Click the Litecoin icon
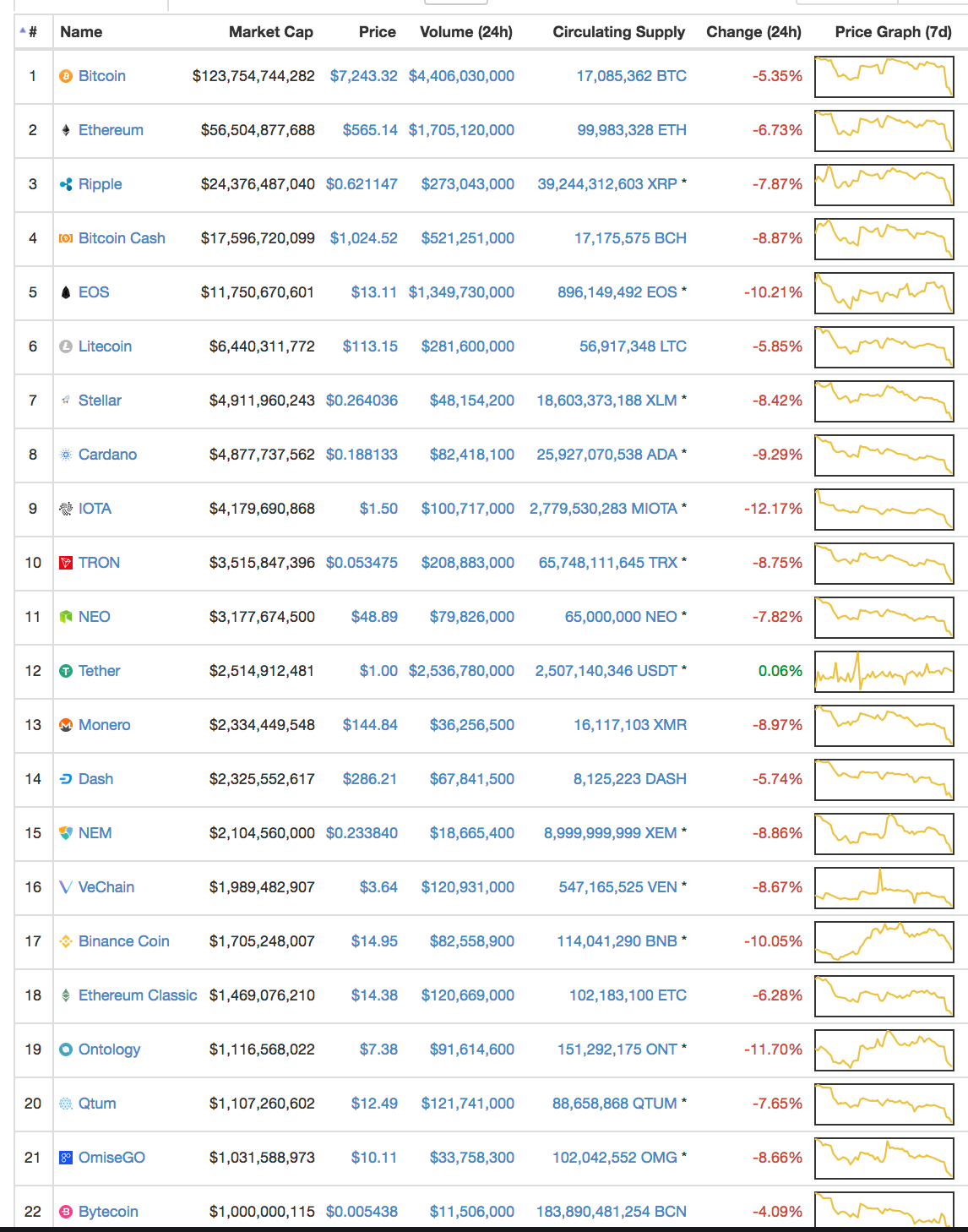The height and width of the screenshot is (1232, 968). [x=66, y=346]
